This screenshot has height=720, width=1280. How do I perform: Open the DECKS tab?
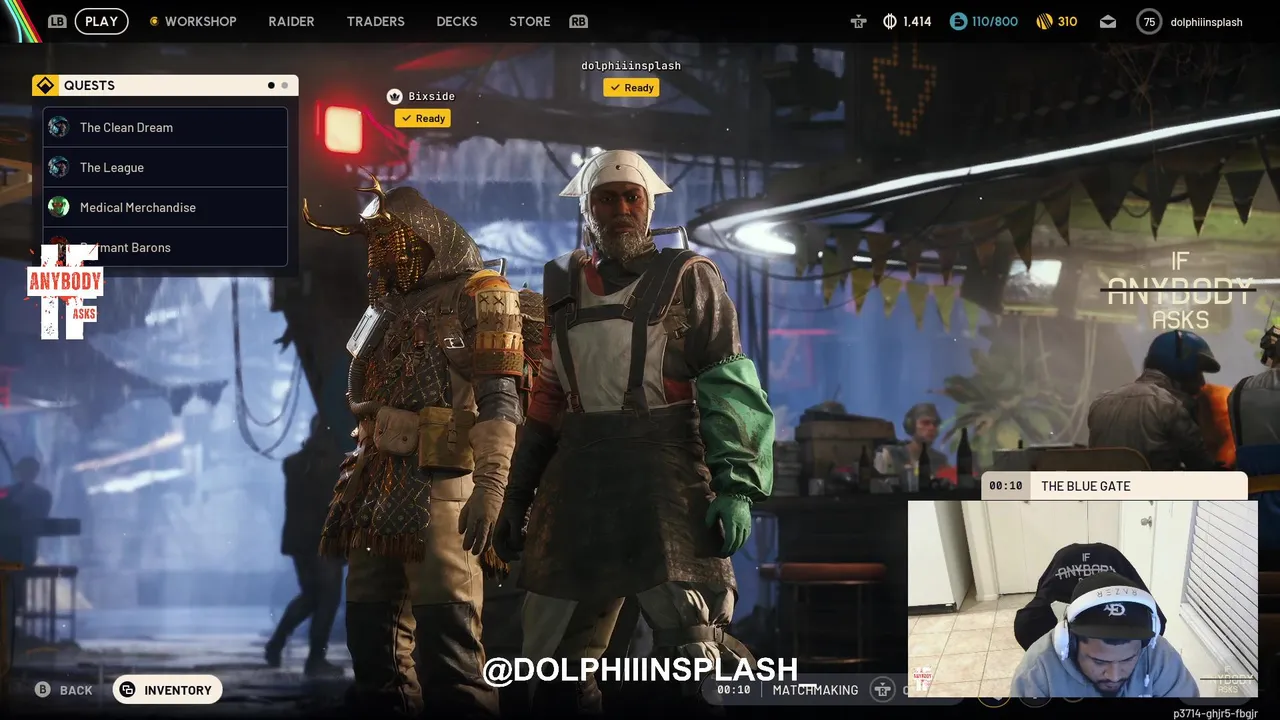pyautogui.click(x=457, y=21)
